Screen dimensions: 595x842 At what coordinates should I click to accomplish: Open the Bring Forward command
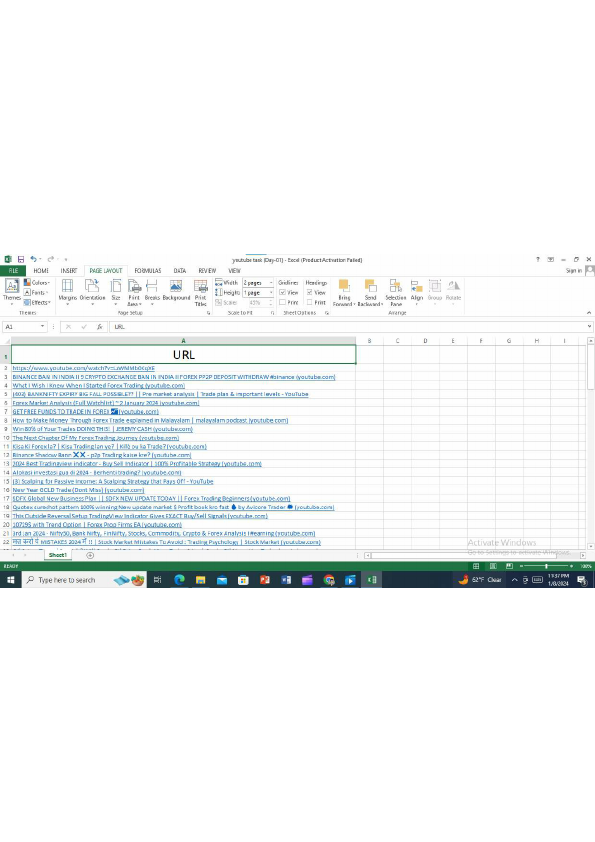coord(344,292)
